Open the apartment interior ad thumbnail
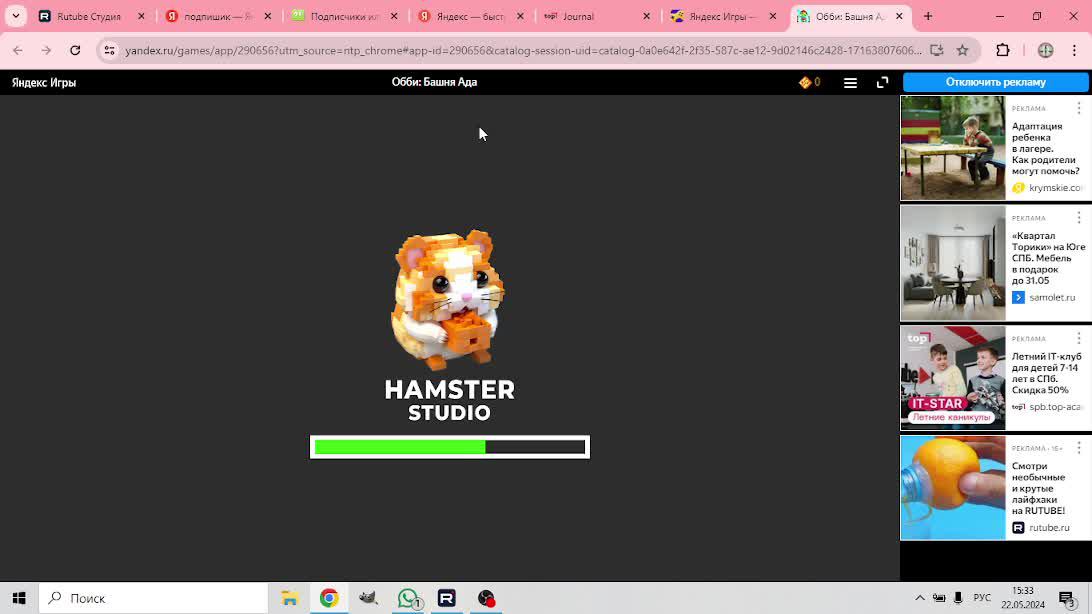Image resolution: width=1092 pixels, height=614 pixels. click(953, 263)
